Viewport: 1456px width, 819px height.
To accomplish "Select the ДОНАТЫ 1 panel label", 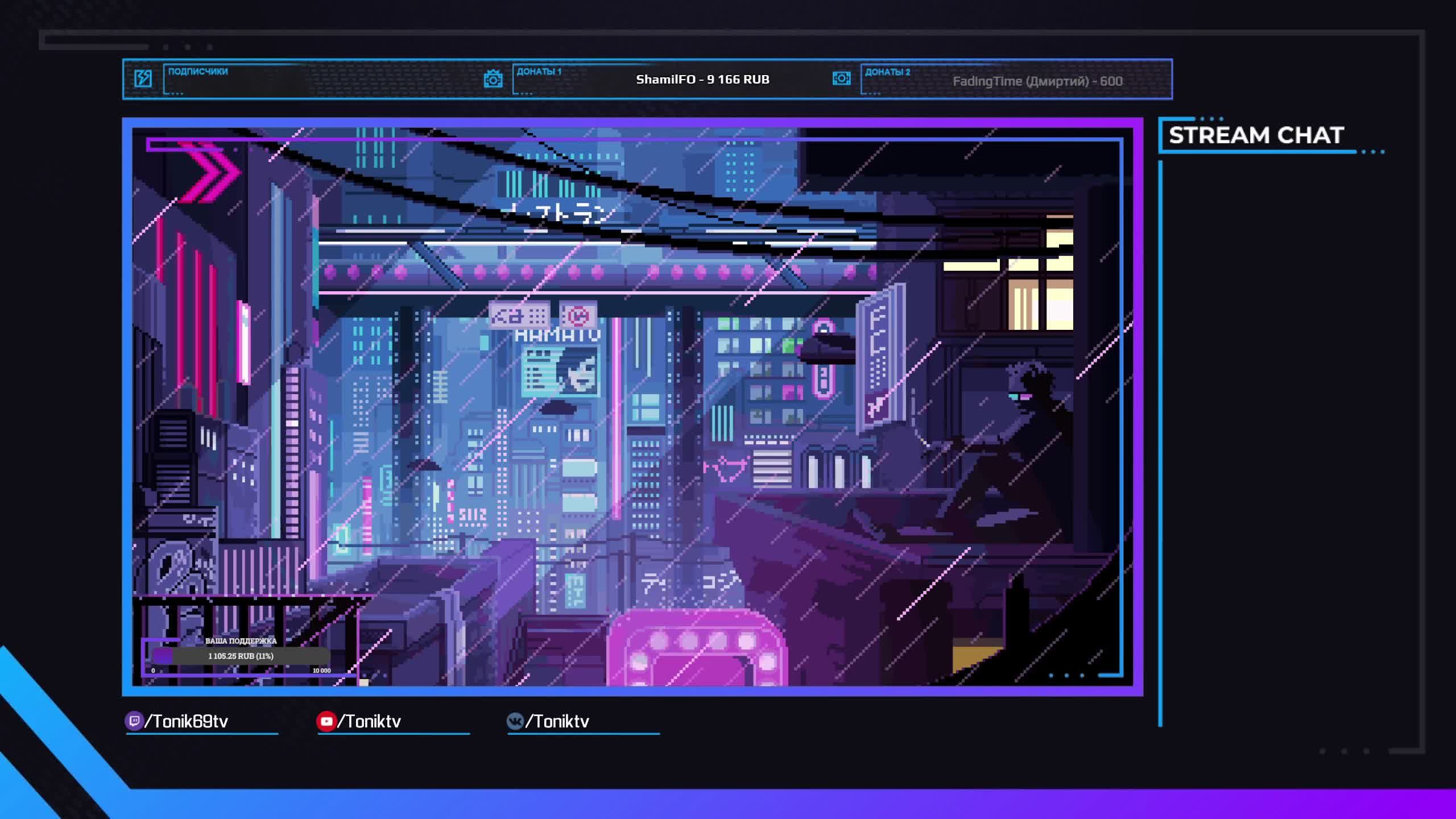I will [539, 71].
